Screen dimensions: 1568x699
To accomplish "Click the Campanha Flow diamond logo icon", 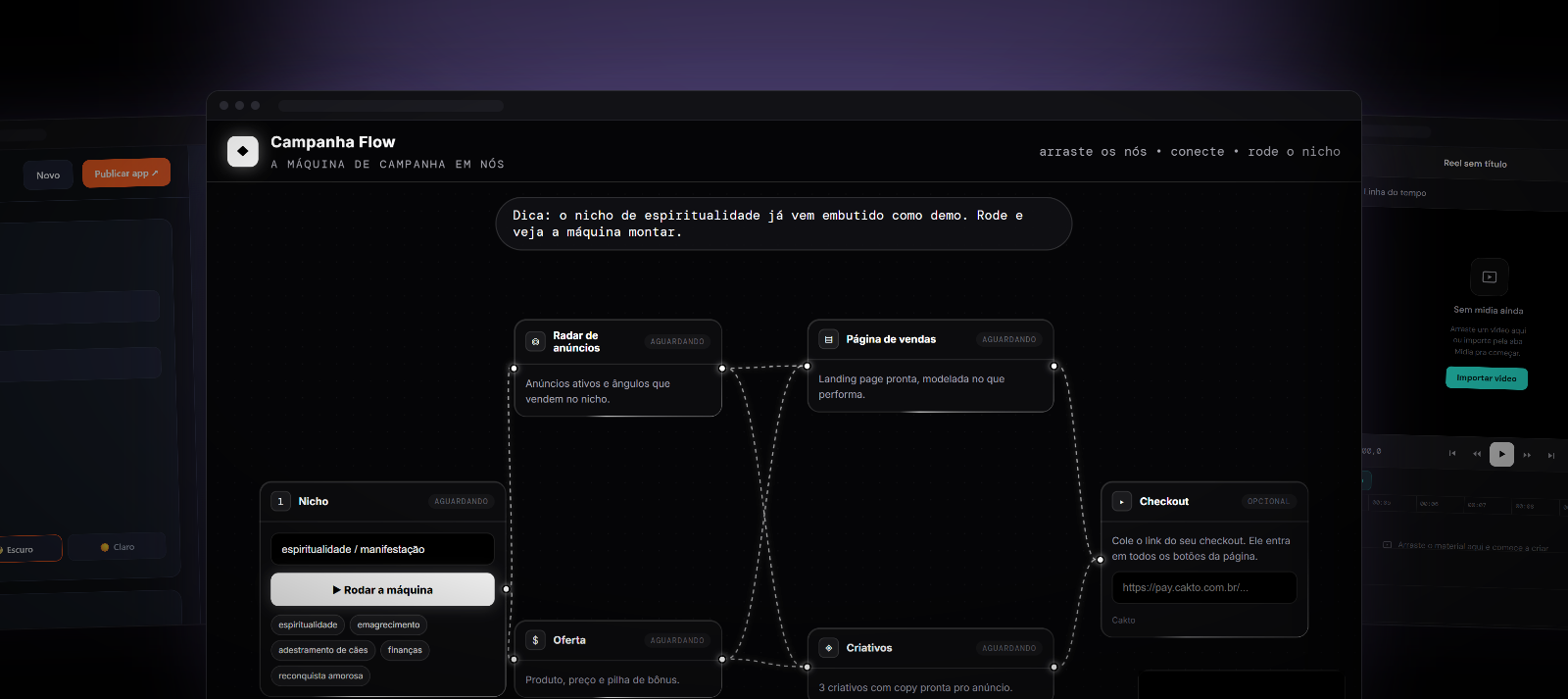I will [243, 151].
